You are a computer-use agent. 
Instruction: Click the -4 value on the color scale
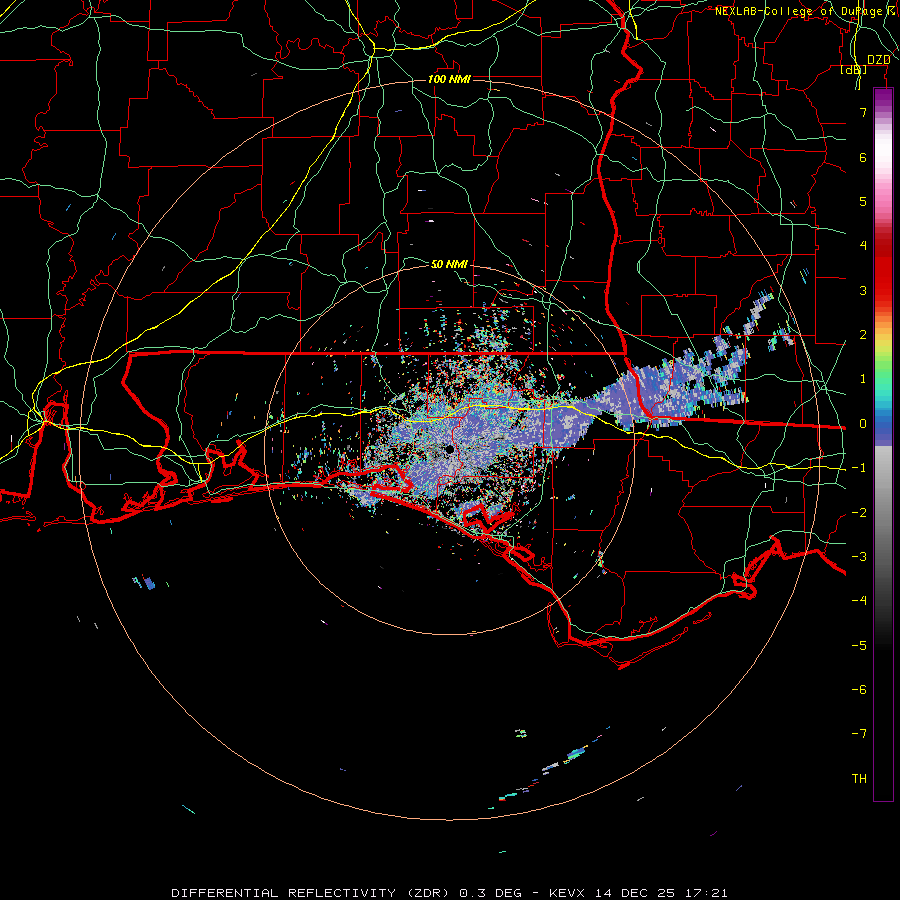pyautogui.click(x=859, y=601)
